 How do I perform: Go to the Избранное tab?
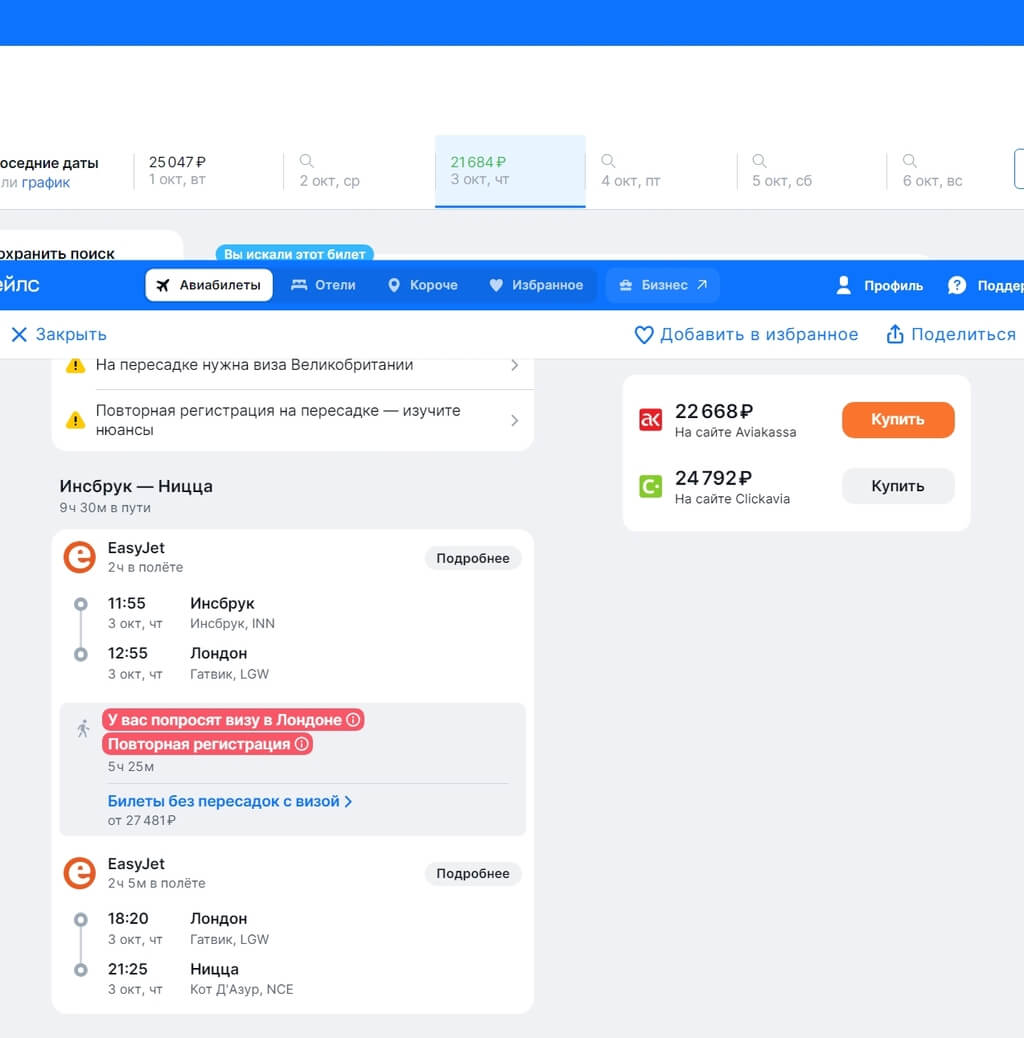(536, 285)
